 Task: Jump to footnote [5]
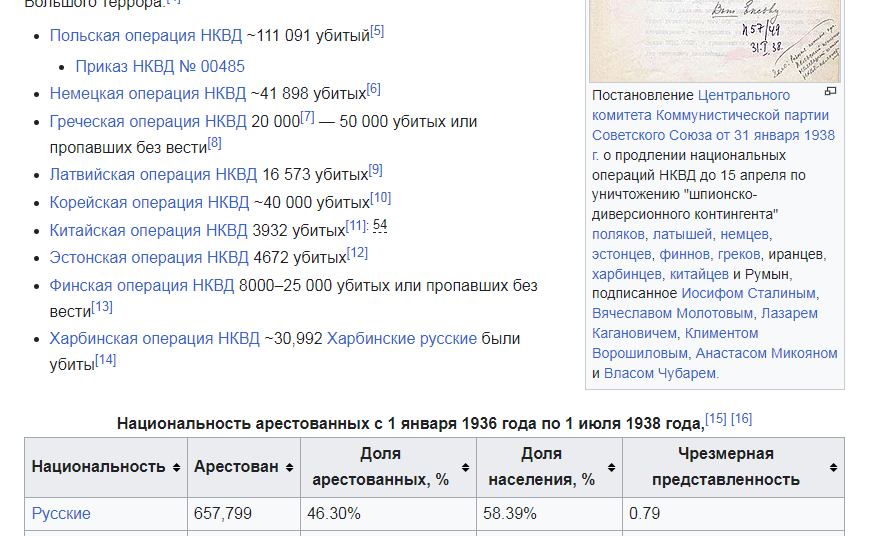point(377,31)
